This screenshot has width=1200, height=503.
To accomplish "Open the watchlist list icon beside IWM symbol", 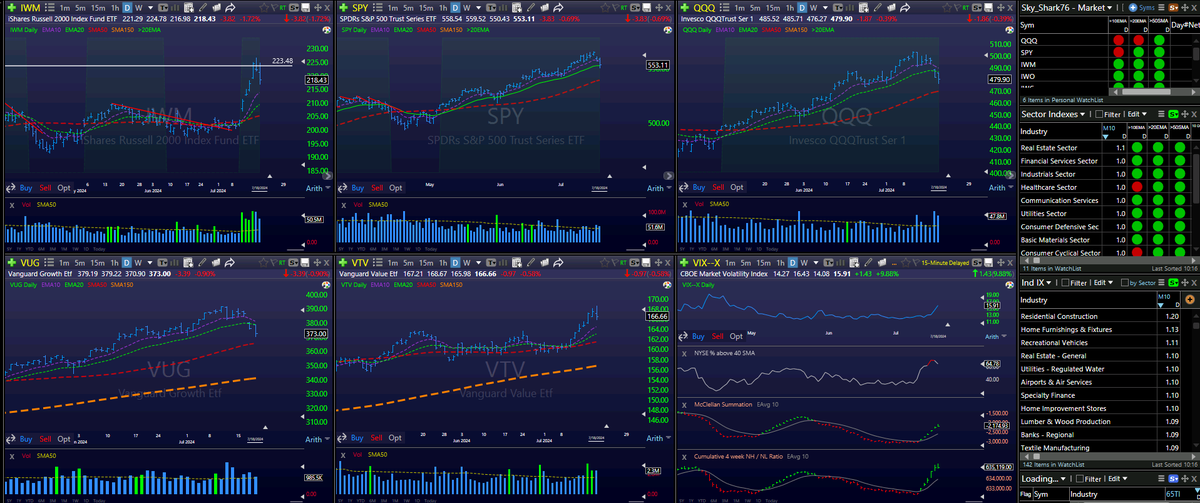I will pos(50,8).
